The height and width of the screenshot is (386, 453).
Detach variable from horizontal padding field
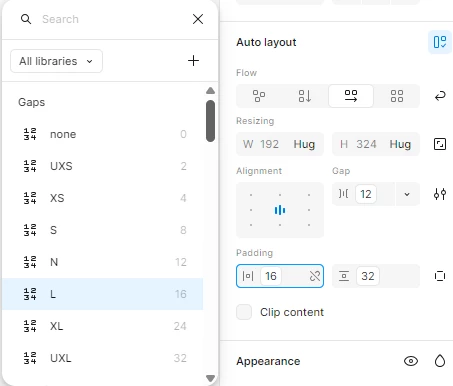click(x=315, y=276)
